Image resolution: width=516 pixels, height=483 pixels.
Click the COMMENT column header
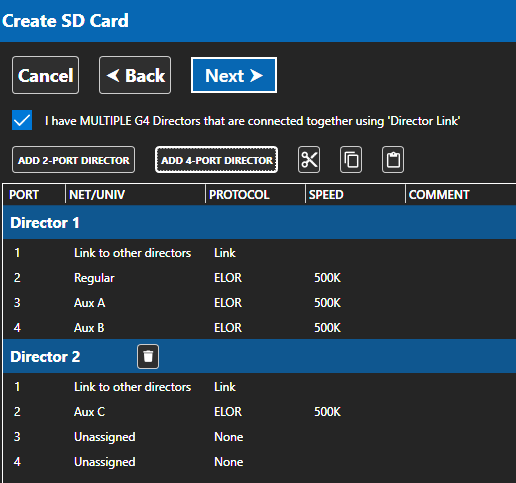(x=439, y=195)
